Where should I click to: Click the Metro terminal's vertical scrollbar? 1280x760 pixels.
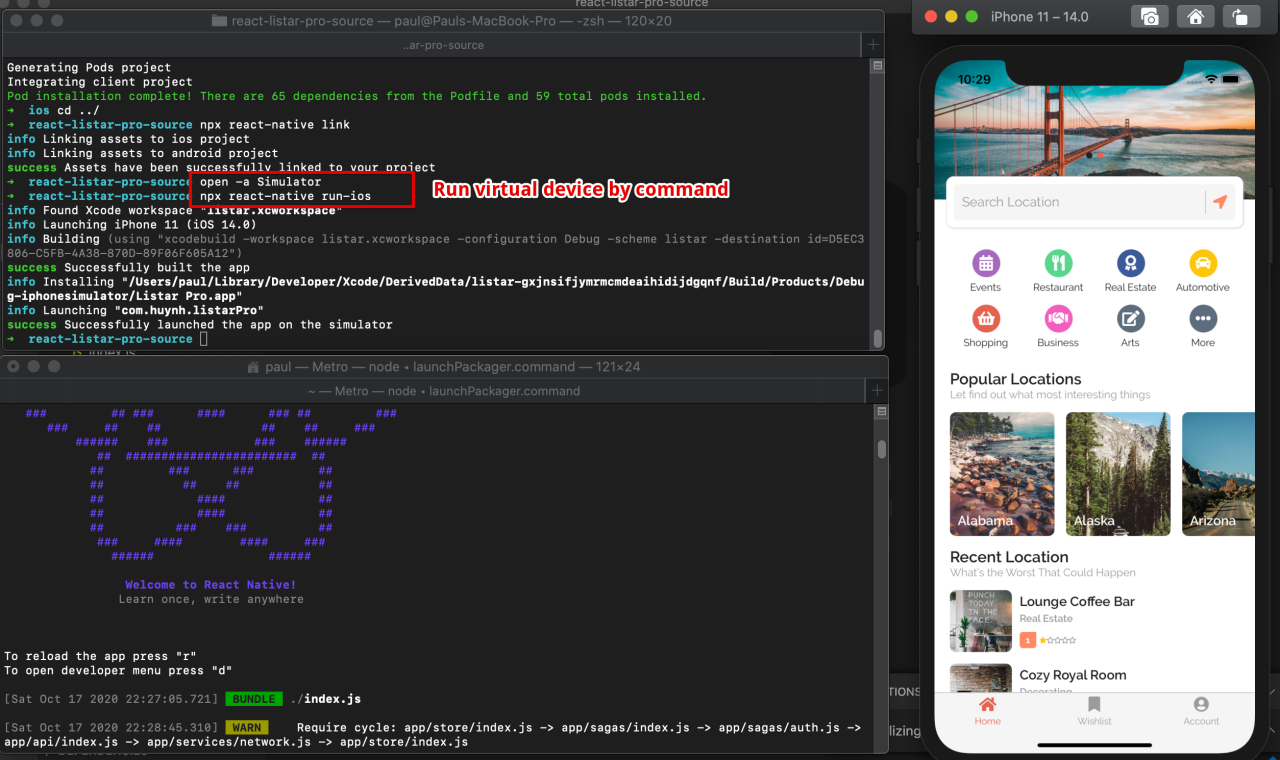pos(881,450)
